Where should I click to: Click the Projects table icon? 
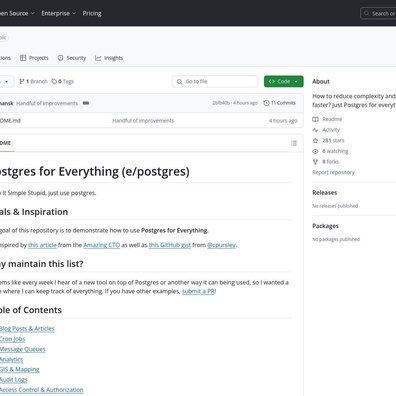point(23,58)
